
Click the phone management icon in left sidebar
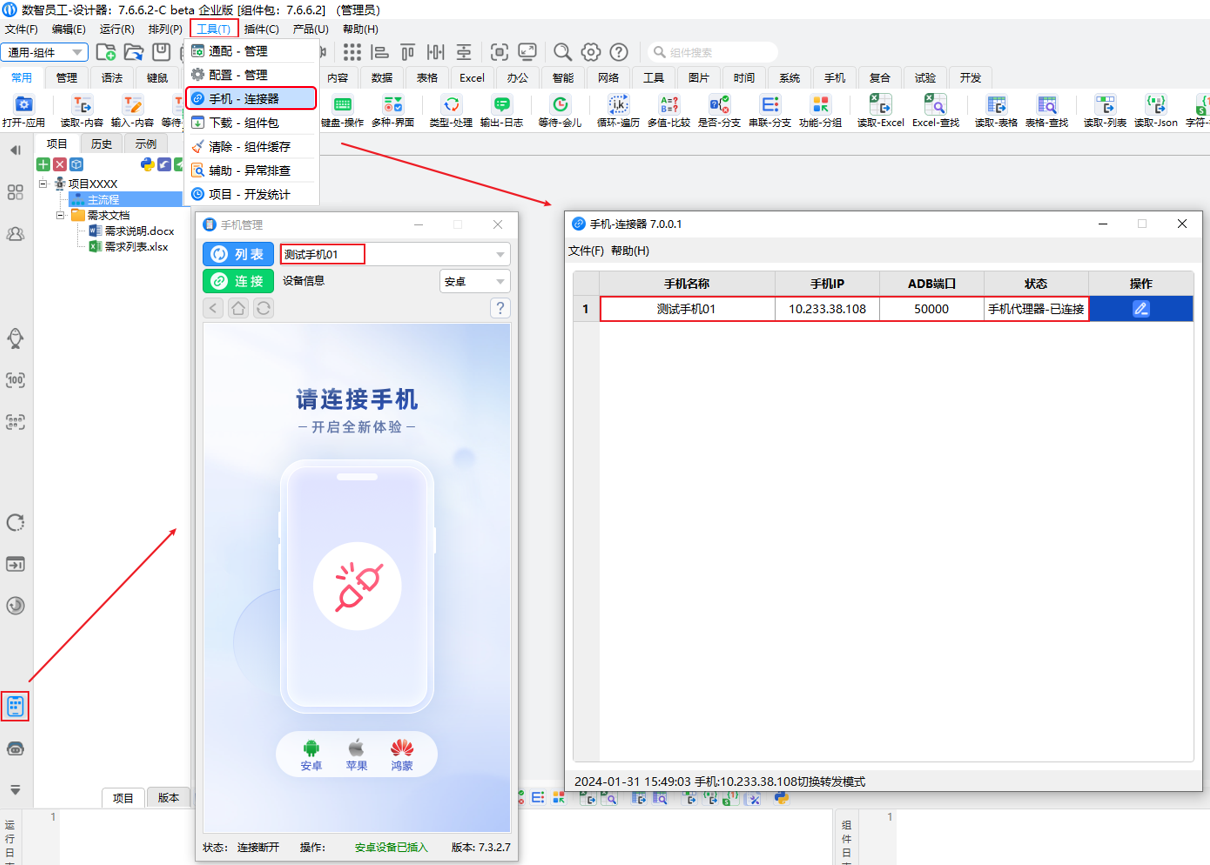[15, 706]
